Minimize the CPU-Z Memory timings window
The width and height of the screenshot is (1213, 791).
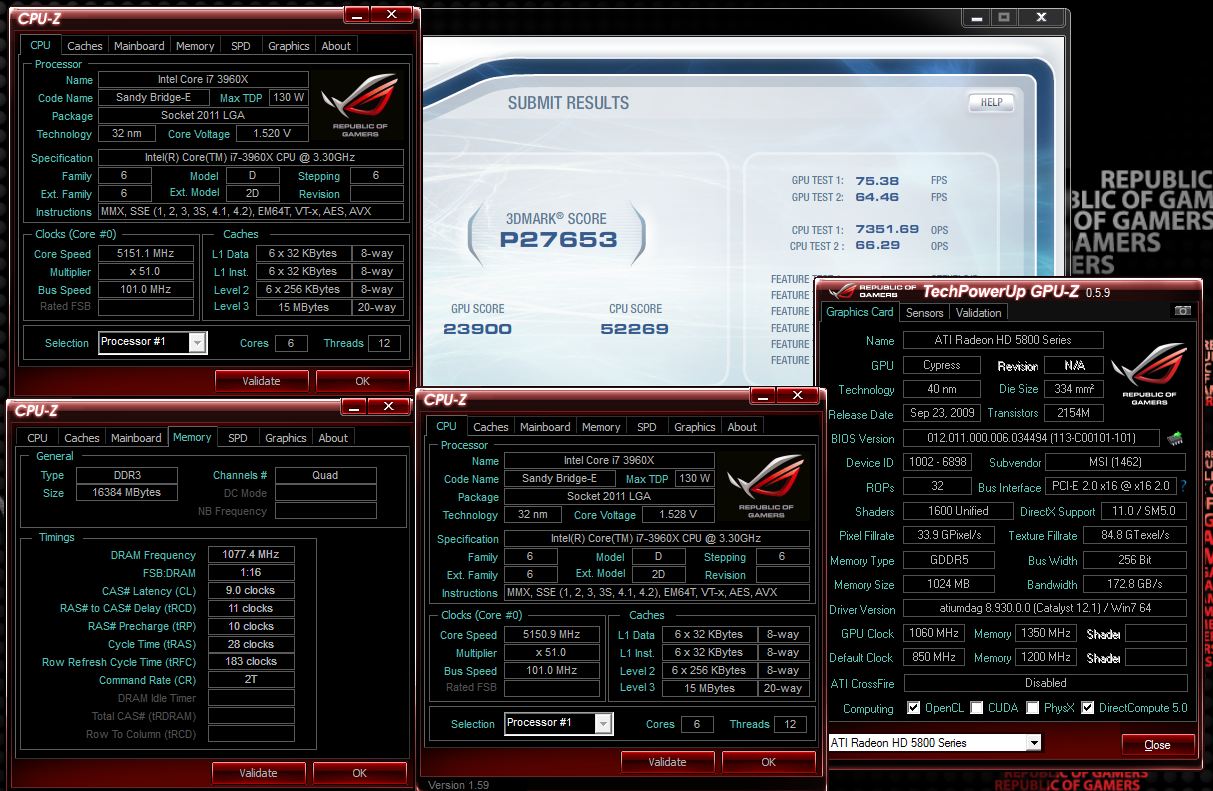pyautogui.click(x=353, y=406)
